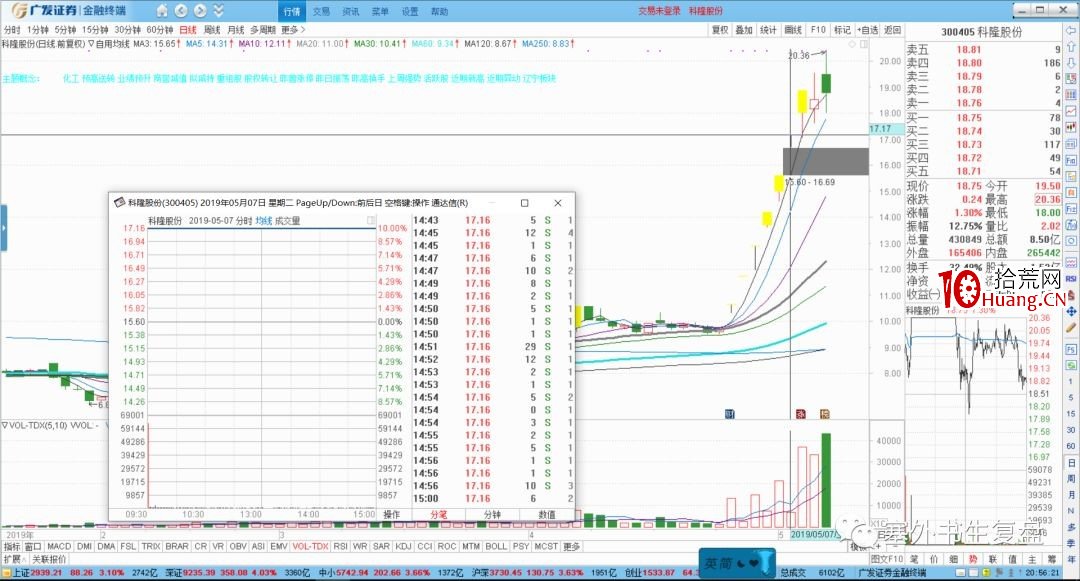Click the 复权 button
Viewport: 1080px width, 581px height.
coord(720,30)
